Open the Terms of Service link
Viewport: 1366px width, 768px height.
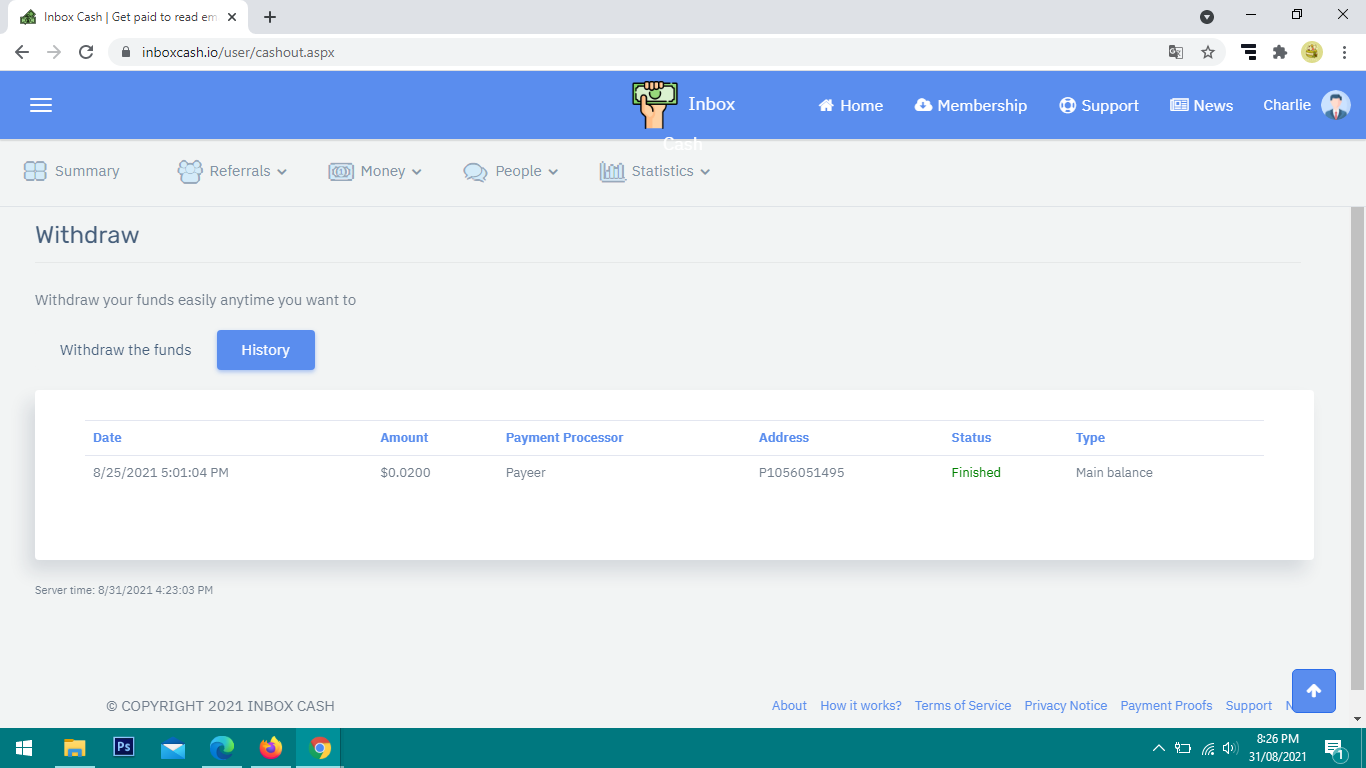(x=963, y=705)
